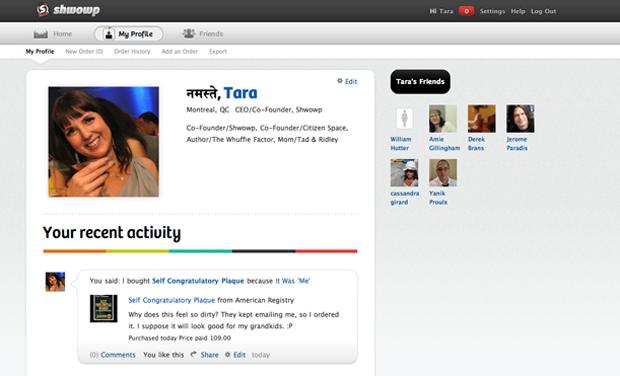620x376 pixels.
Task: Open the Comments link on the activity
Action: click(118, 355)
